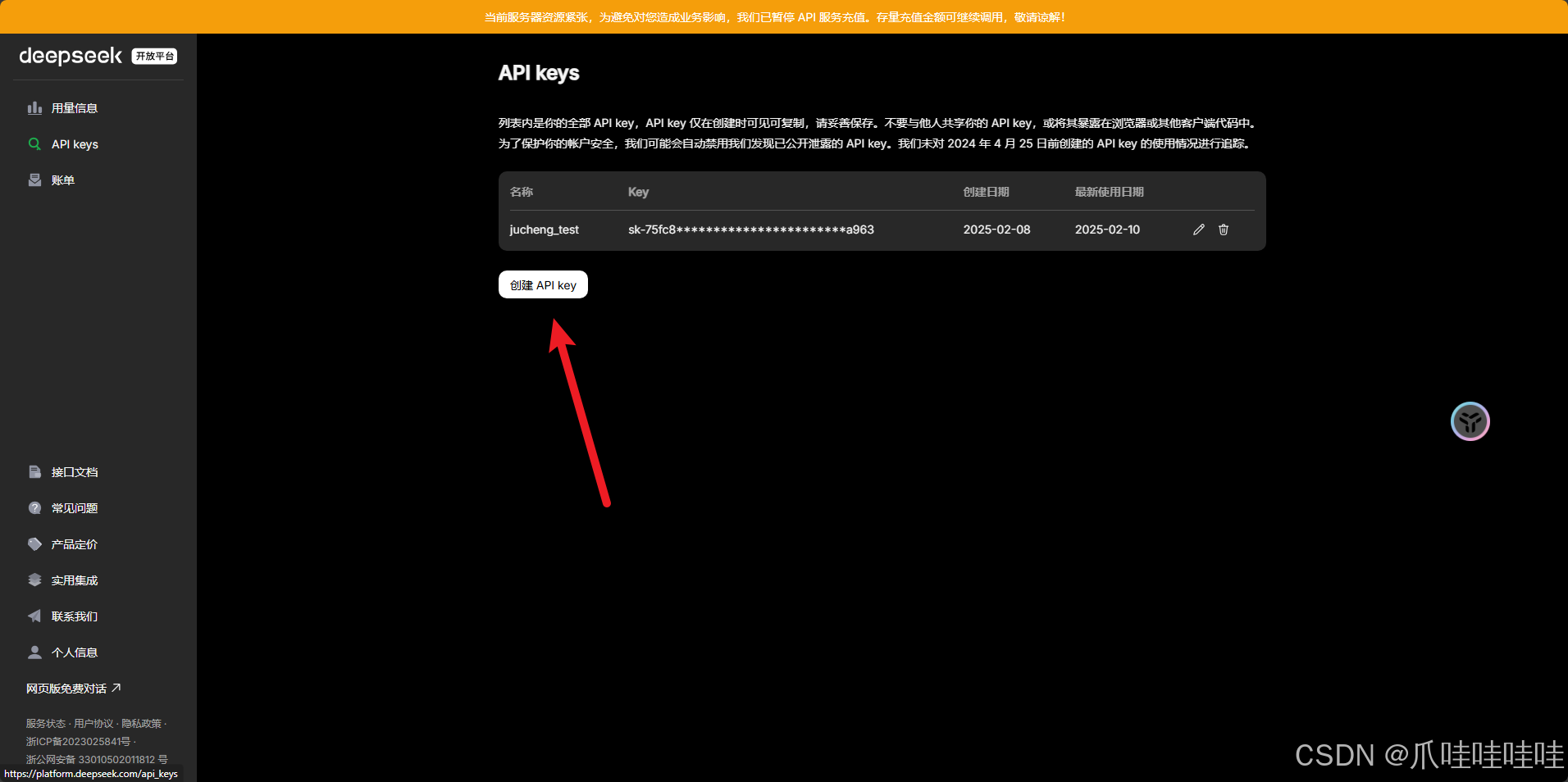Open the 浙公网安备 33010502011812 link
The height and width of the screenshot is (782, 1568).
coord(97,760)
